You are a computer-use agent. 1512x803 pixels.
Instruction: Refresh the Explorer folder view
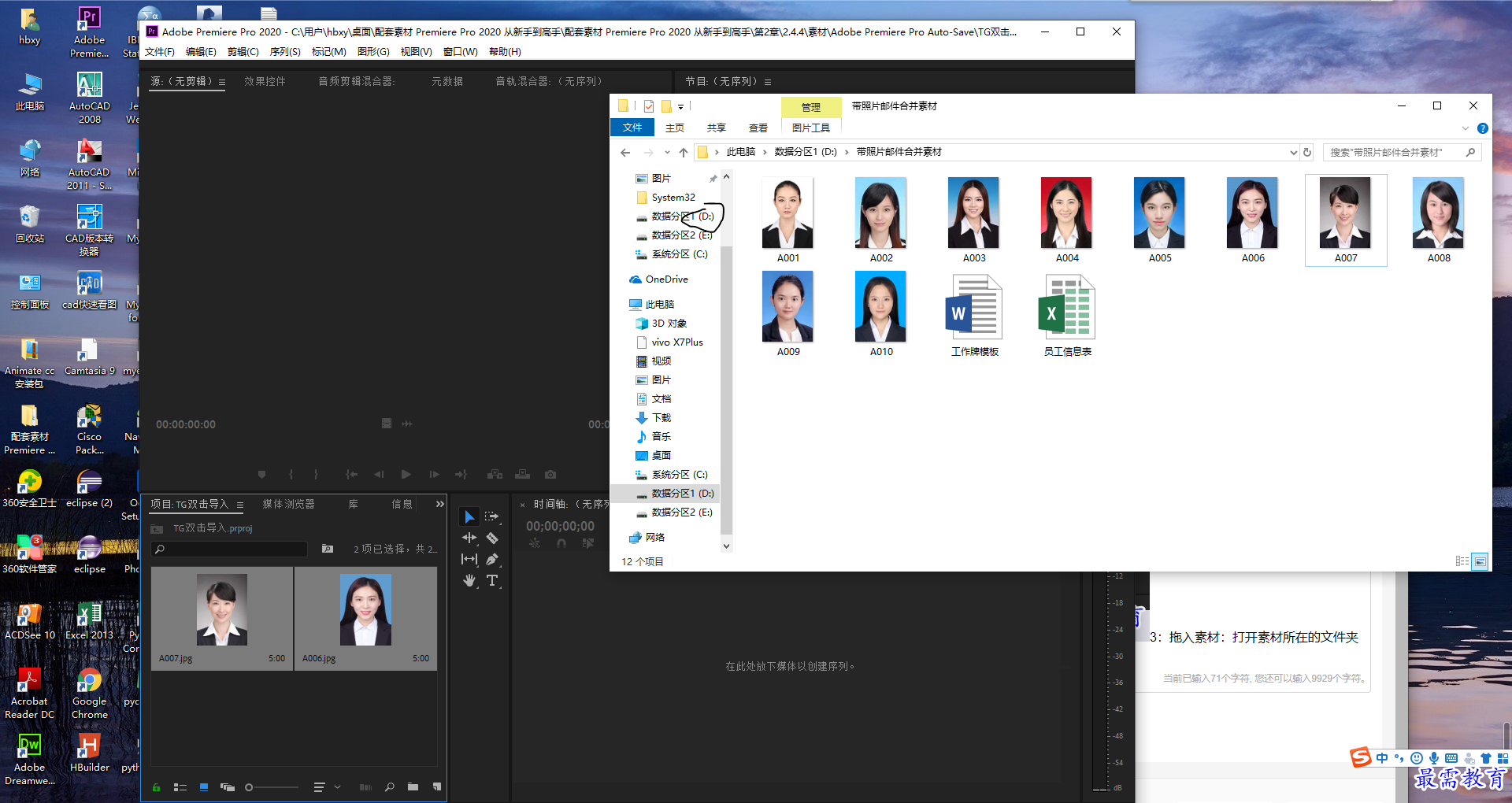pos(1307,153)
